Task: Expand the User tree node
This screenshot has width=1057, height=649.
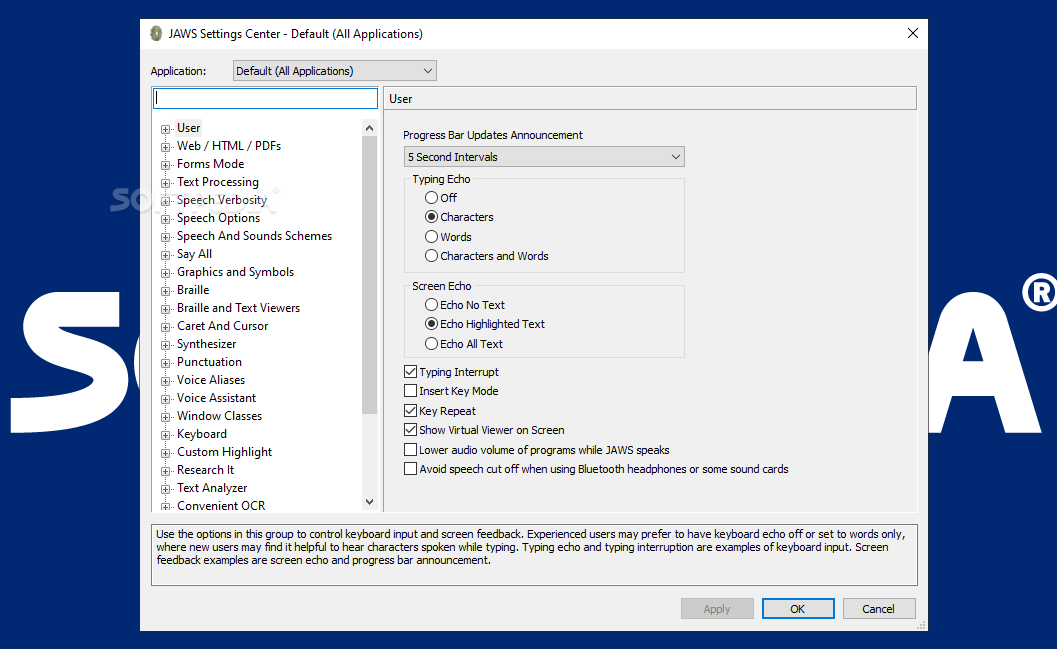Action: pyautogui.click(x=165, y=129)
